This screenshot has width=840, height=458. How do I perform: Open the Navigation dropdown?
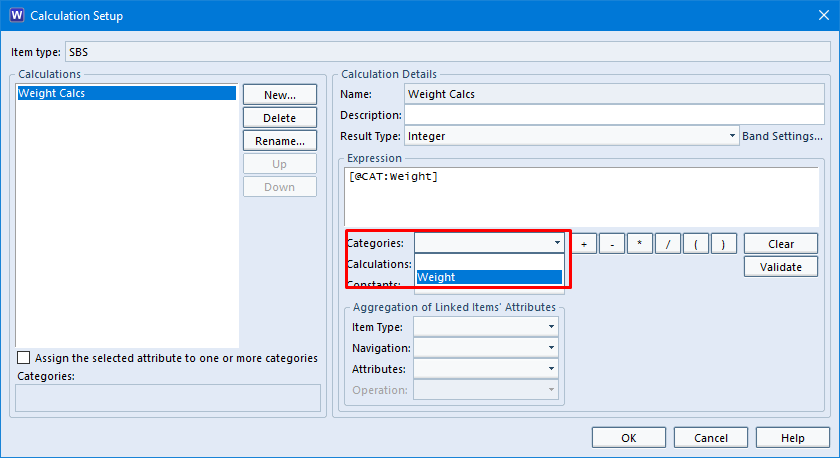(x=486, y=348)
